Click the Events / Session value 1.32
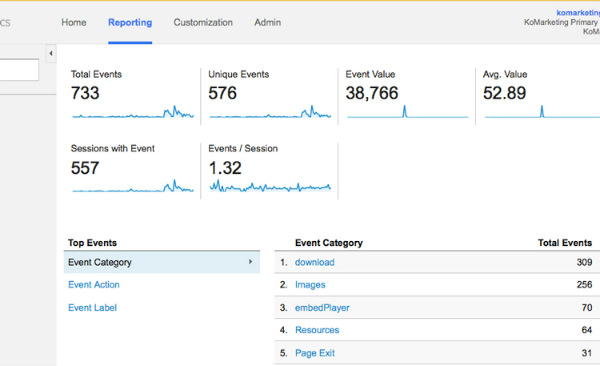 coord(225,168)
